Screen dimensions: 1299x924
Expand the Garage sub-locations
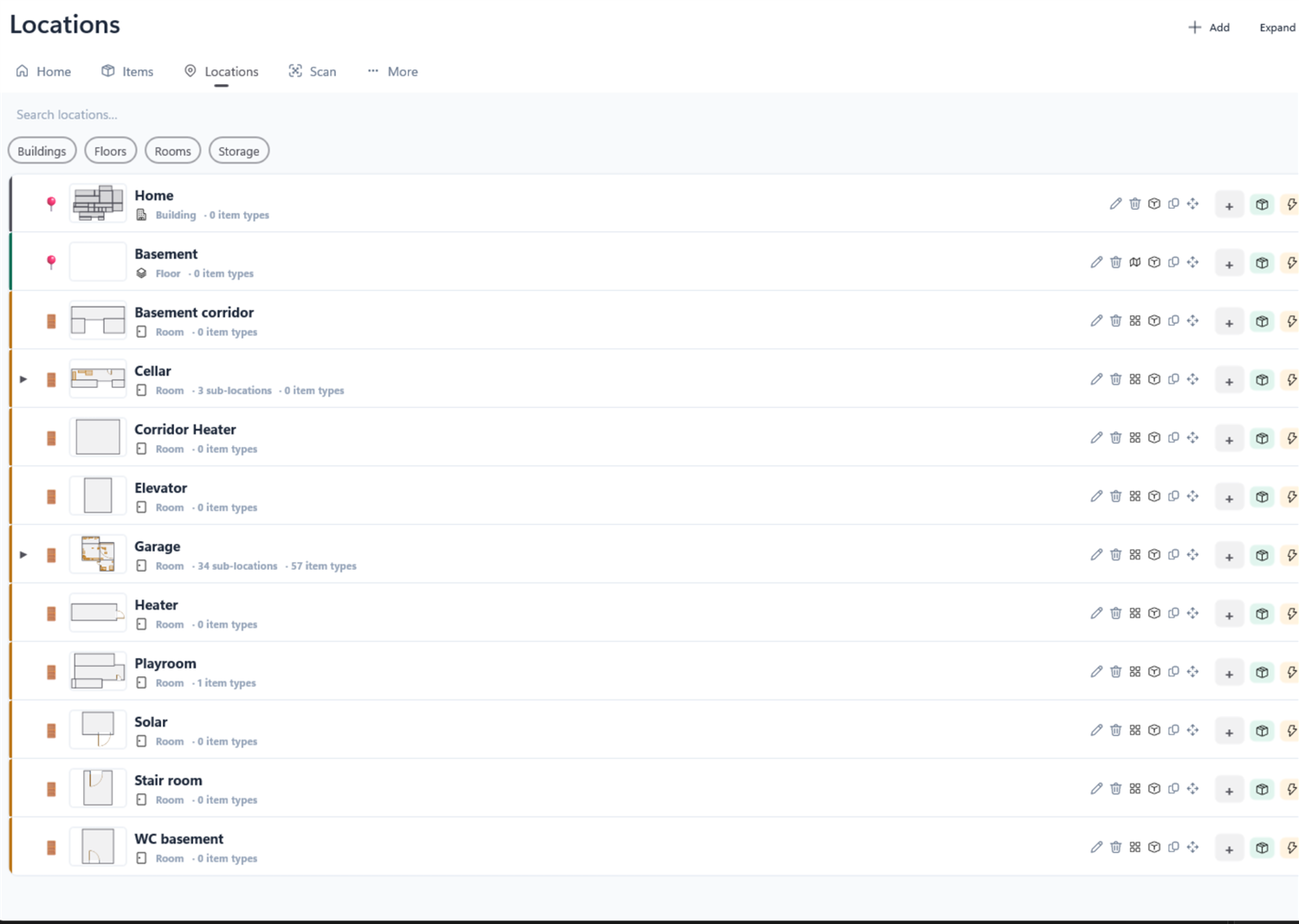23,555
